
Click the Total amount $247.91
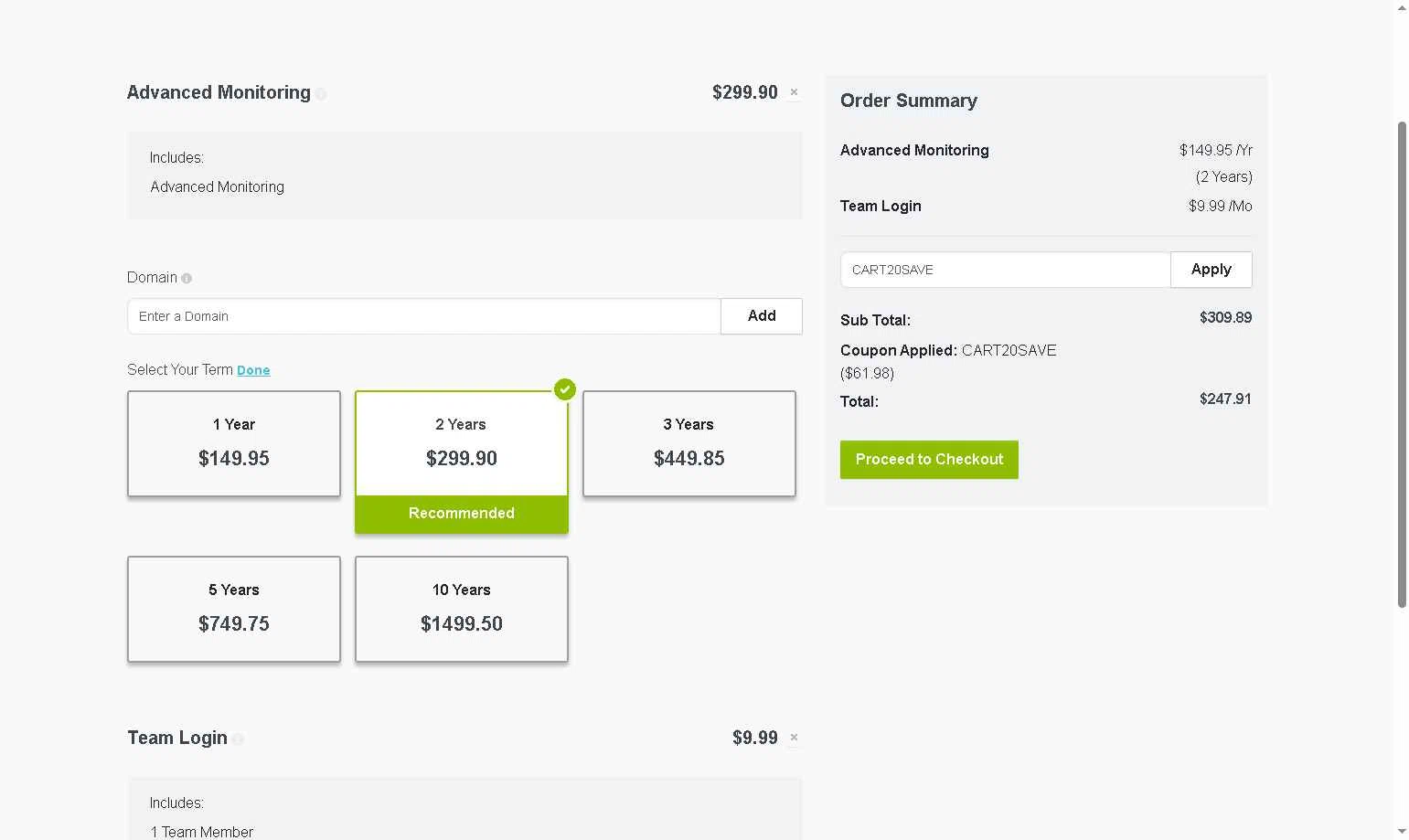click(1226, 399)
